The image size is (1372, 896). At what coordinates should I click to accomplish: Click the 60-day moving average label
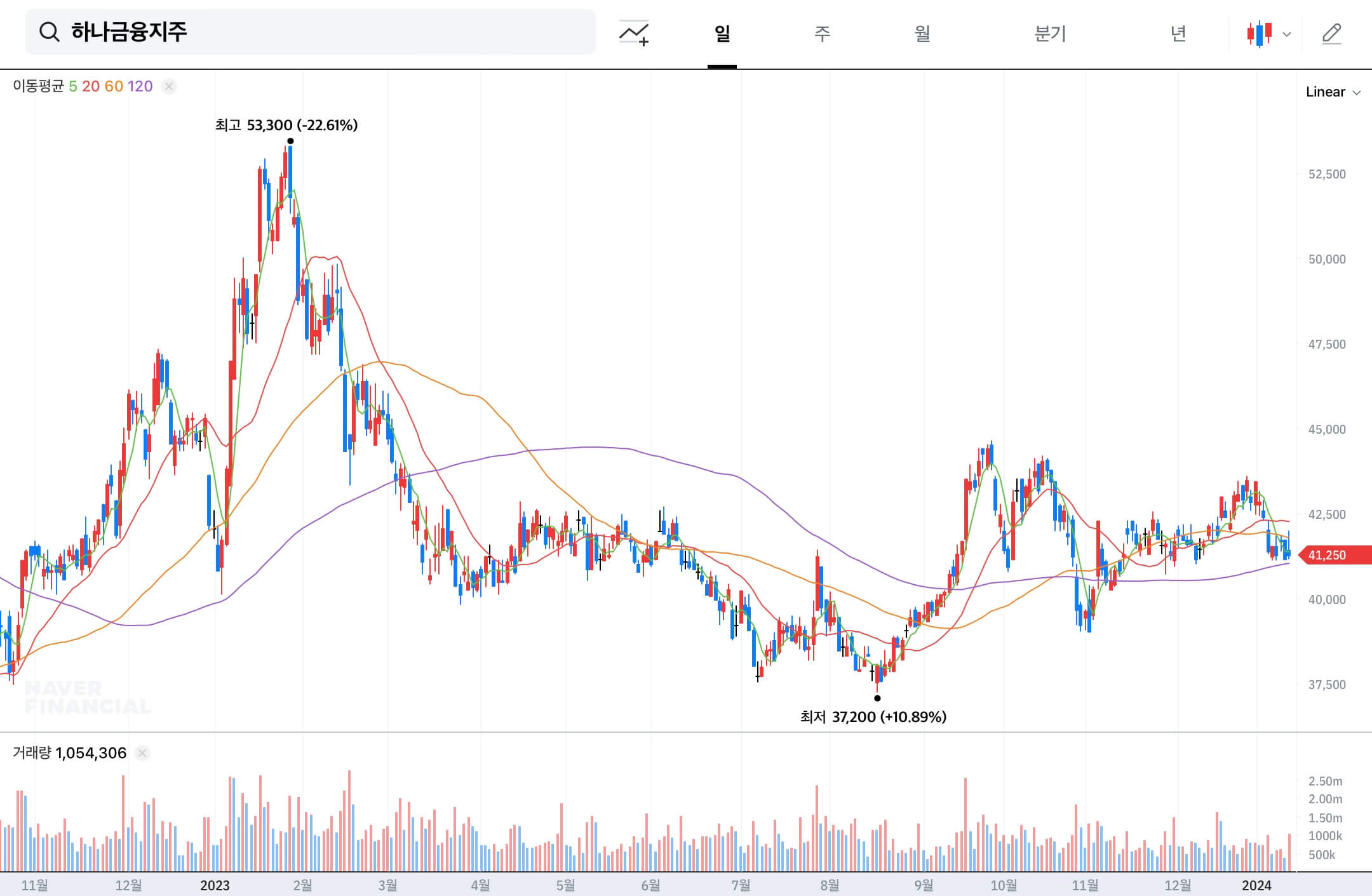pyautogui.click(x=114, y=86)
